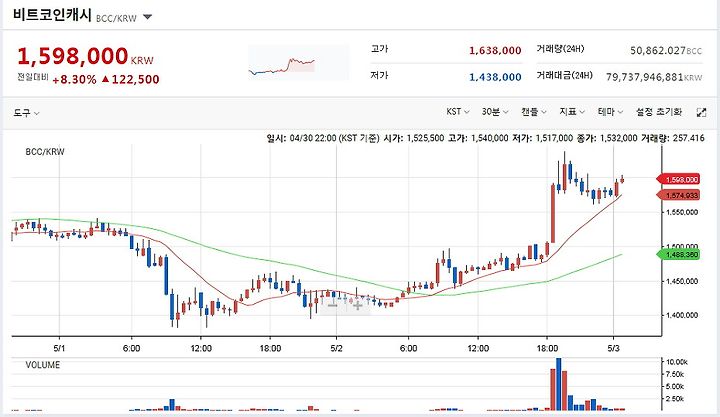
Task: Zoom in chart with plus button
Action: pyautogui.click(x=357, y=305)
